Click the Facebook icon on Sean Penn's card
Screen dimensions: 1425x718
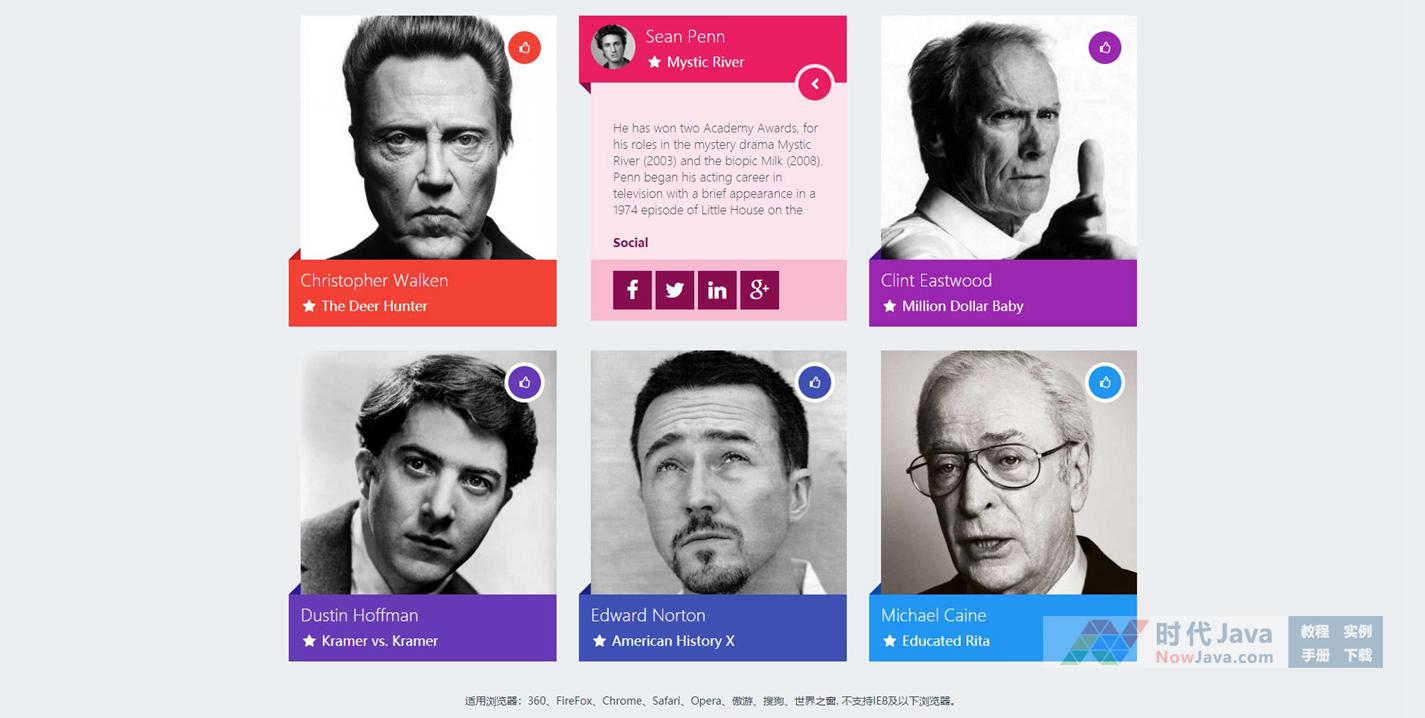point(632,290)
